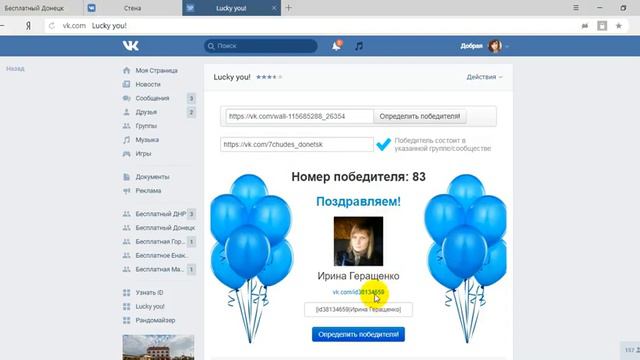640x360 pixels.
Task: Open the music note icon in header
Action: coord(359,46)
